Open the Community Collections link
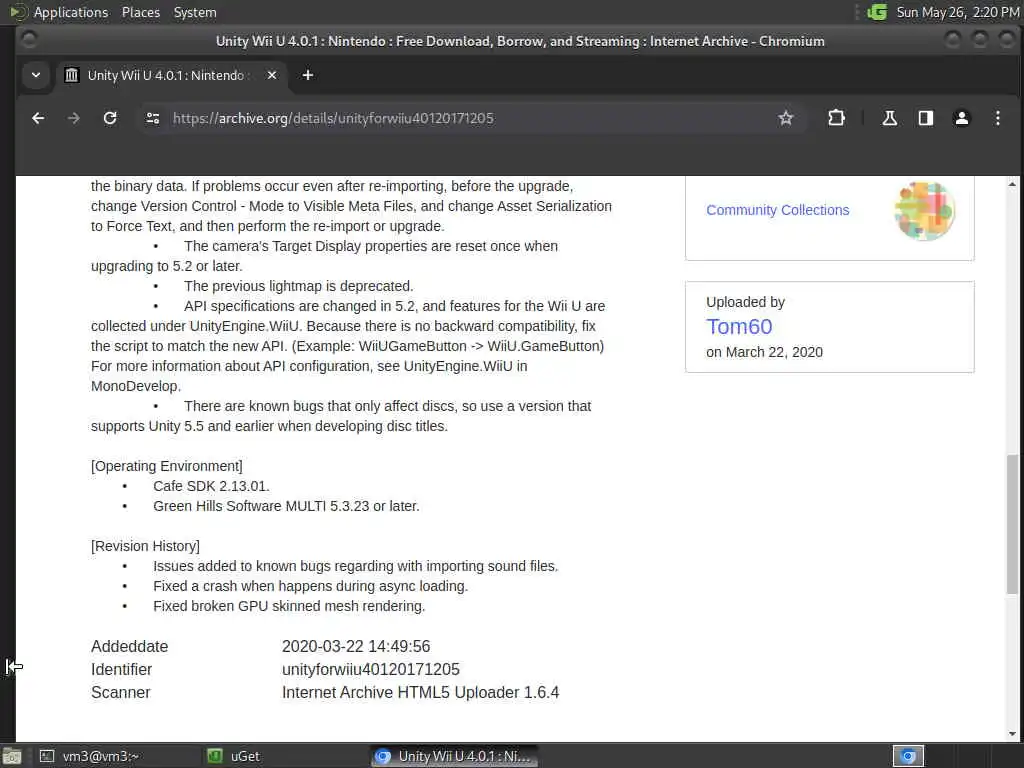Image resolution: width=1024 pixels, height=768 pixels. (777, 210)
